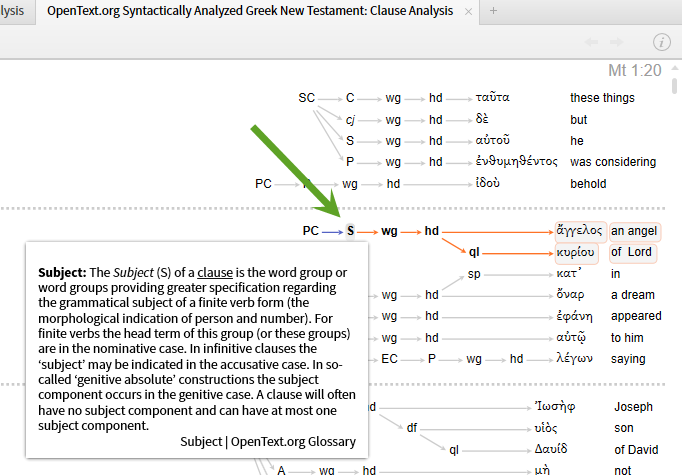Select the P node before λέγων
Image resolution: width=682 pixels, height=475 pixels.
coord(431,359)
